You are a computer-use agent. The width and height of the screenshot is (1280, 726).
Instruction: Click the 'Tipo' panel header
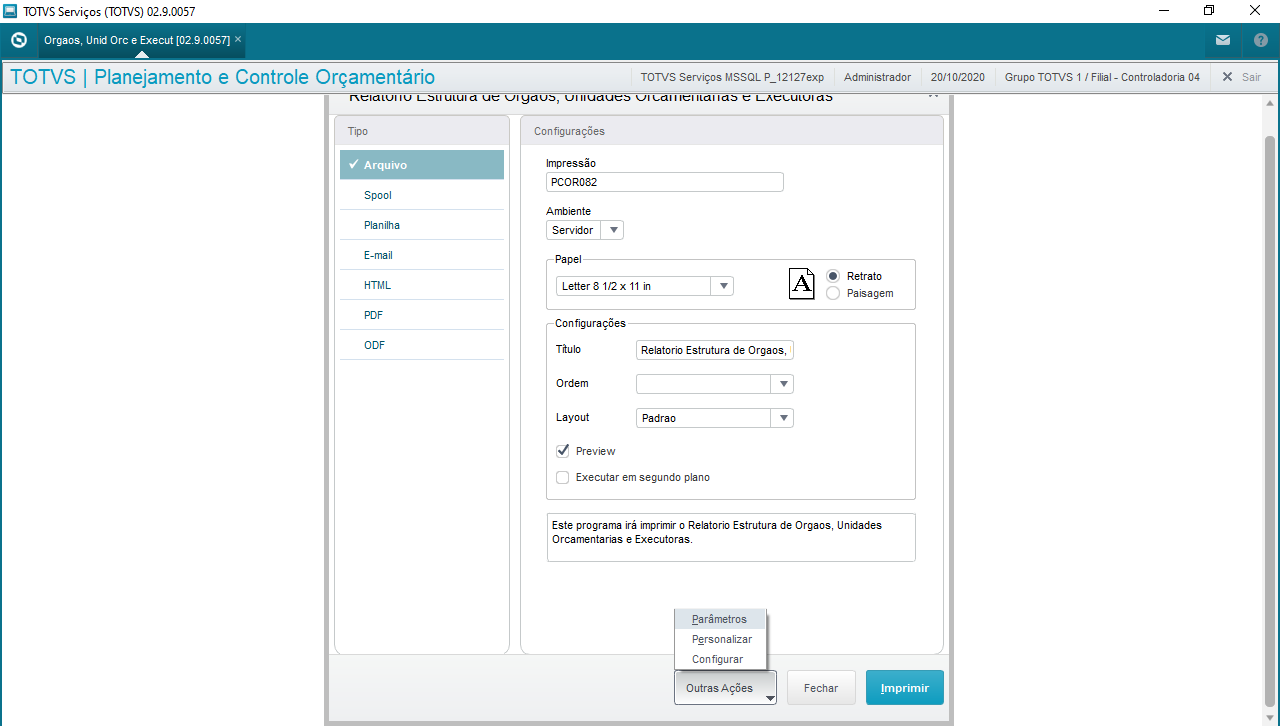click(x=422, y=131)
